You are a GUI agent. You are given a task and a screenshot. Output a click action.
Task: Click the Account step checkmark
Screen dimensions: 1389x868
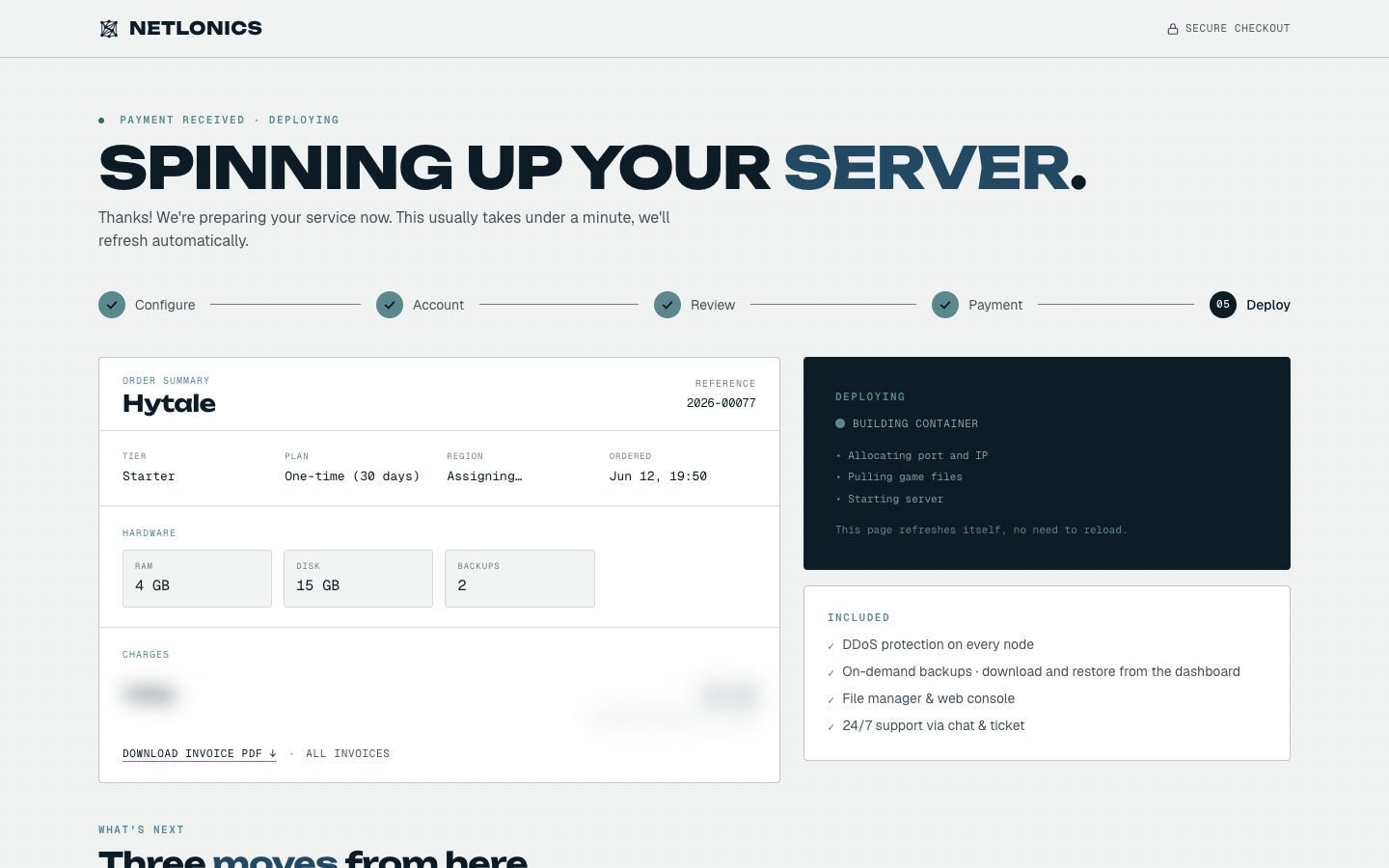pyautogui.click(x=390, y=305)
